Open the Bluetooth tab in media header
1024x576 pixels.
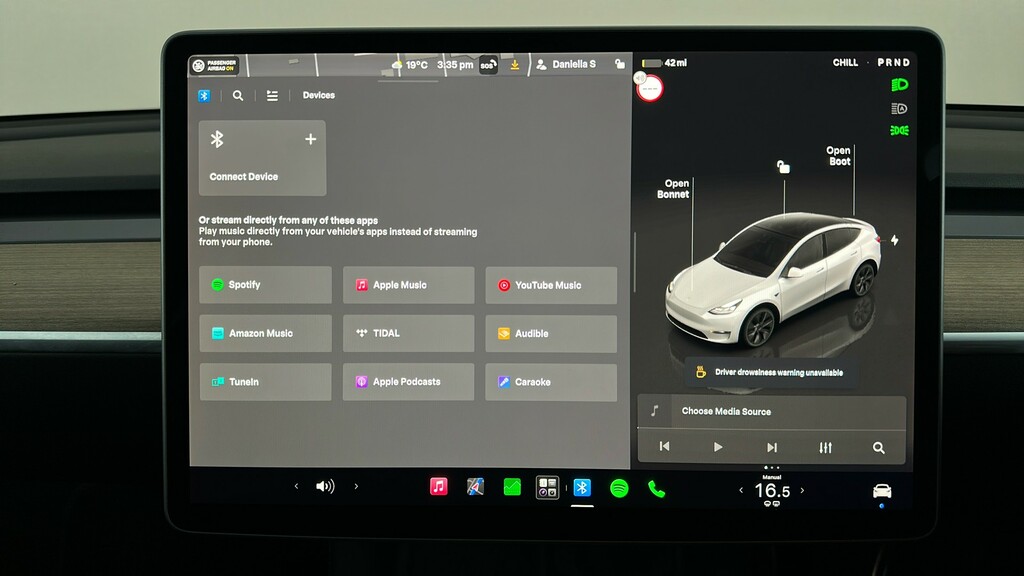[x=204, y=96]
